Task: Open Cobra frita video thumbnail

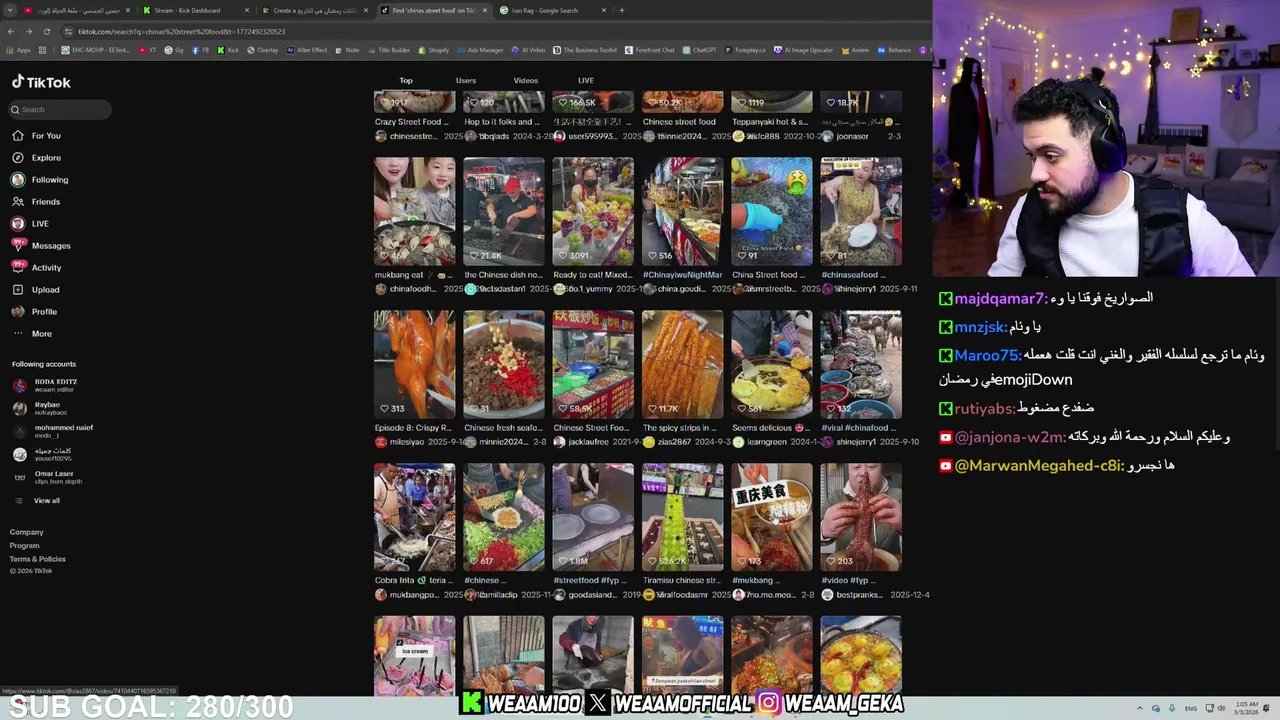Action: click(414, 517)
